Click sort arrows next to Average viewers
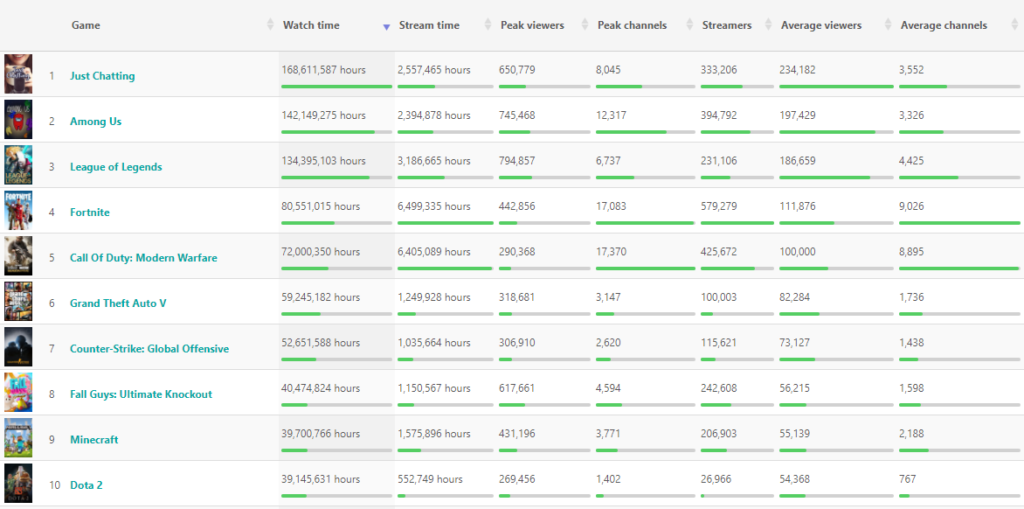The height and width of the screenshot is (509, 1024). point(888,25)
